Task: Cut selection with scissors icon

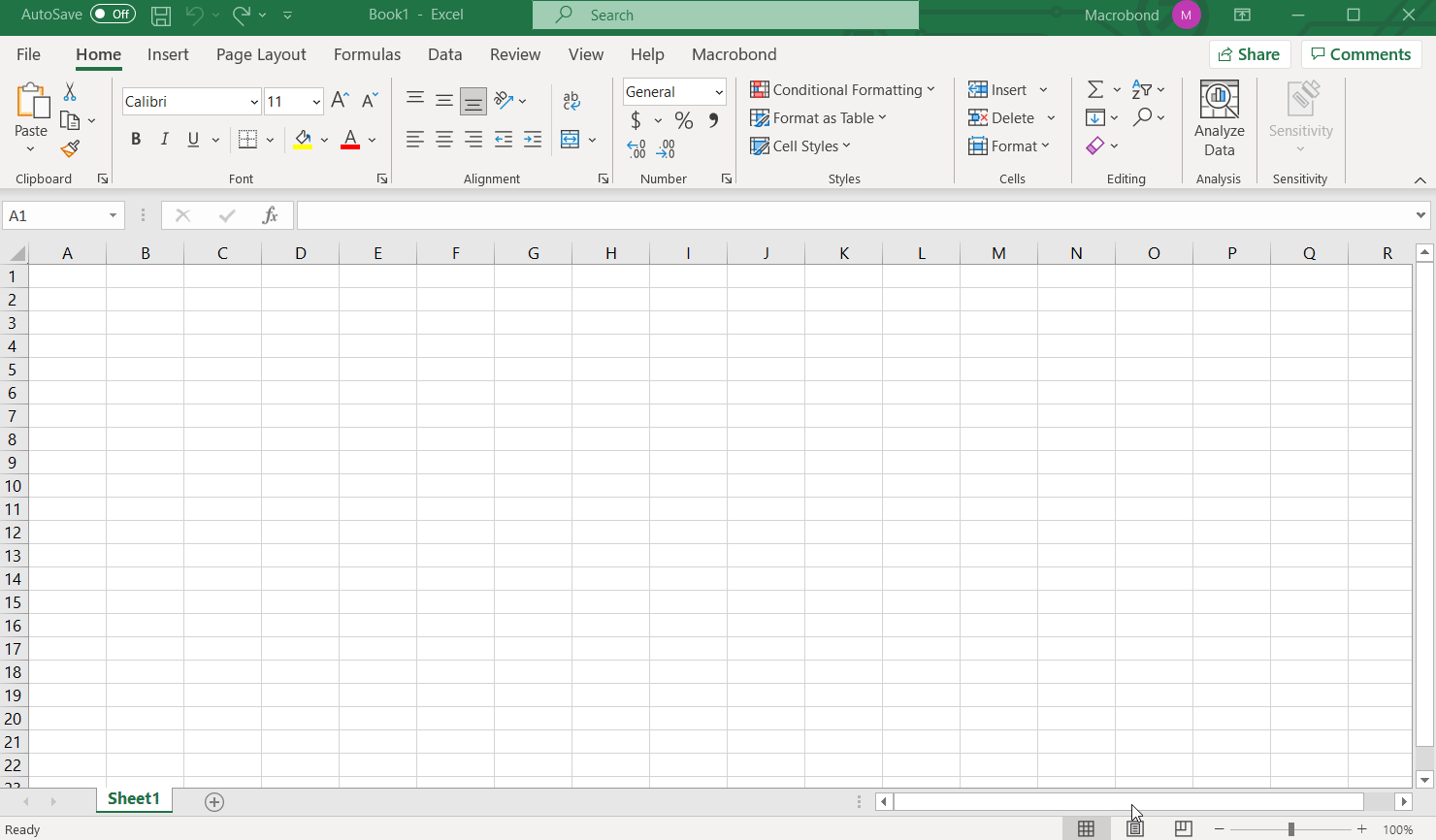Action: [x=70, y=92]
